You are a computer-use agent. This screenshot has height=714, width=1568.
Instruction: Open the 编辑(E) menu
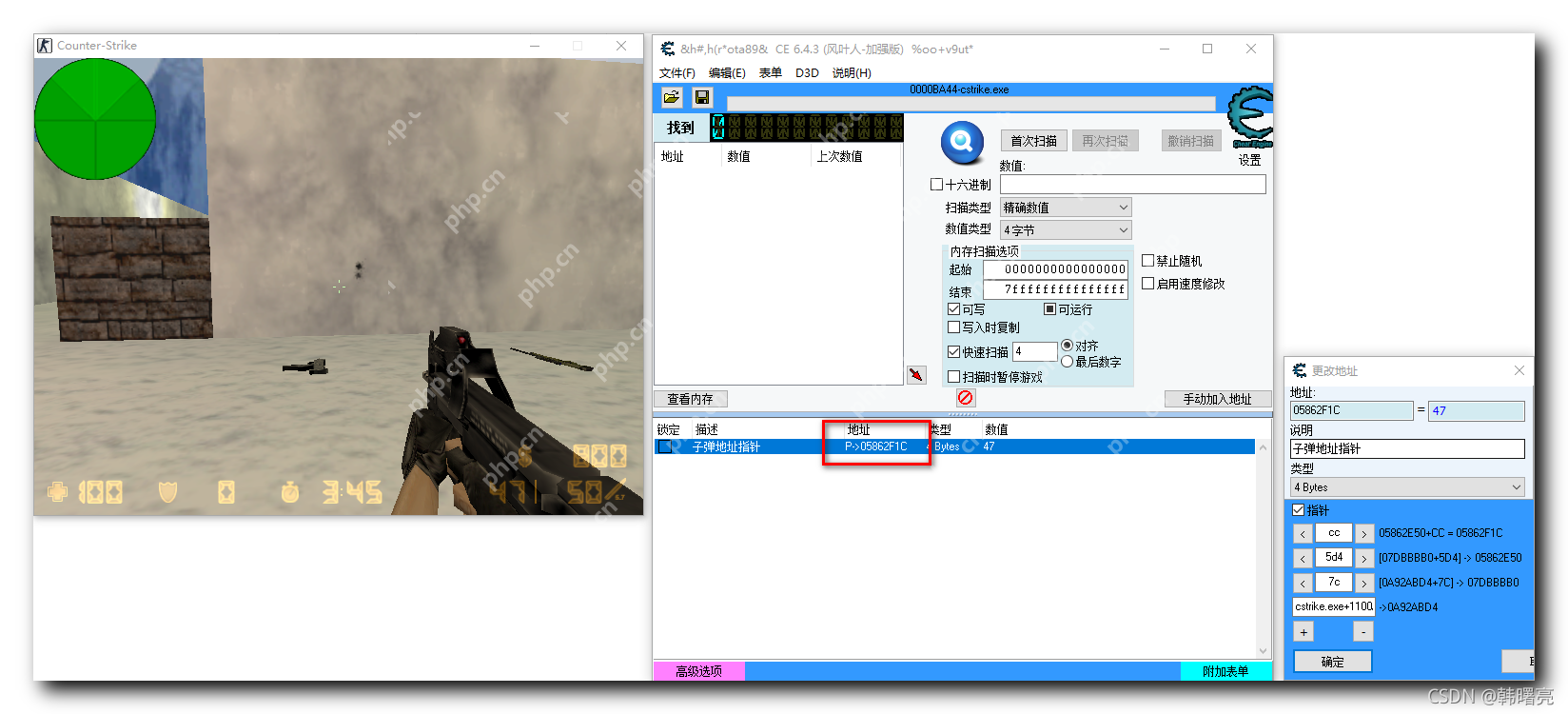727,73
